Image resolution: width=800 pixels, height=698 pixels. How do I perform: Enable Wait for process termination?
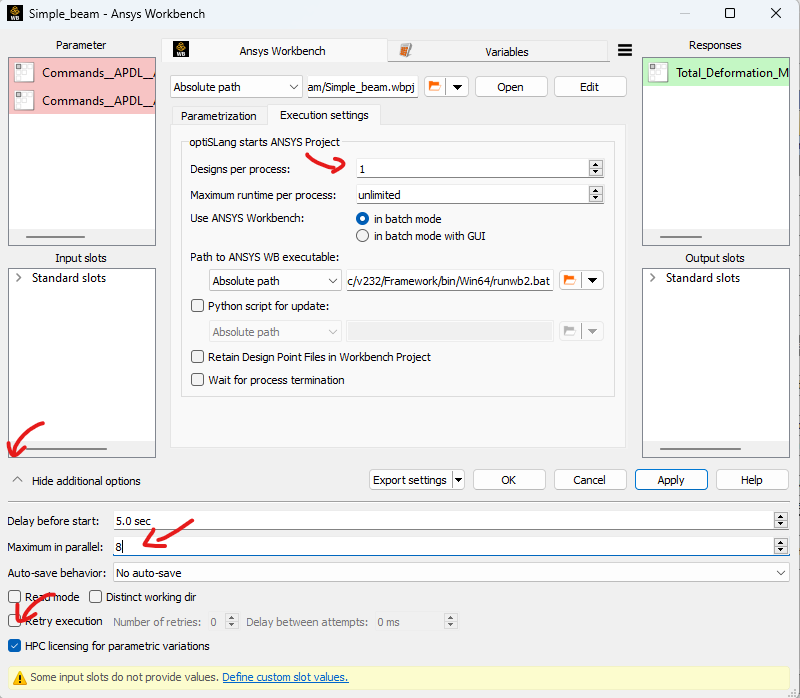click(x=197, y=380)
